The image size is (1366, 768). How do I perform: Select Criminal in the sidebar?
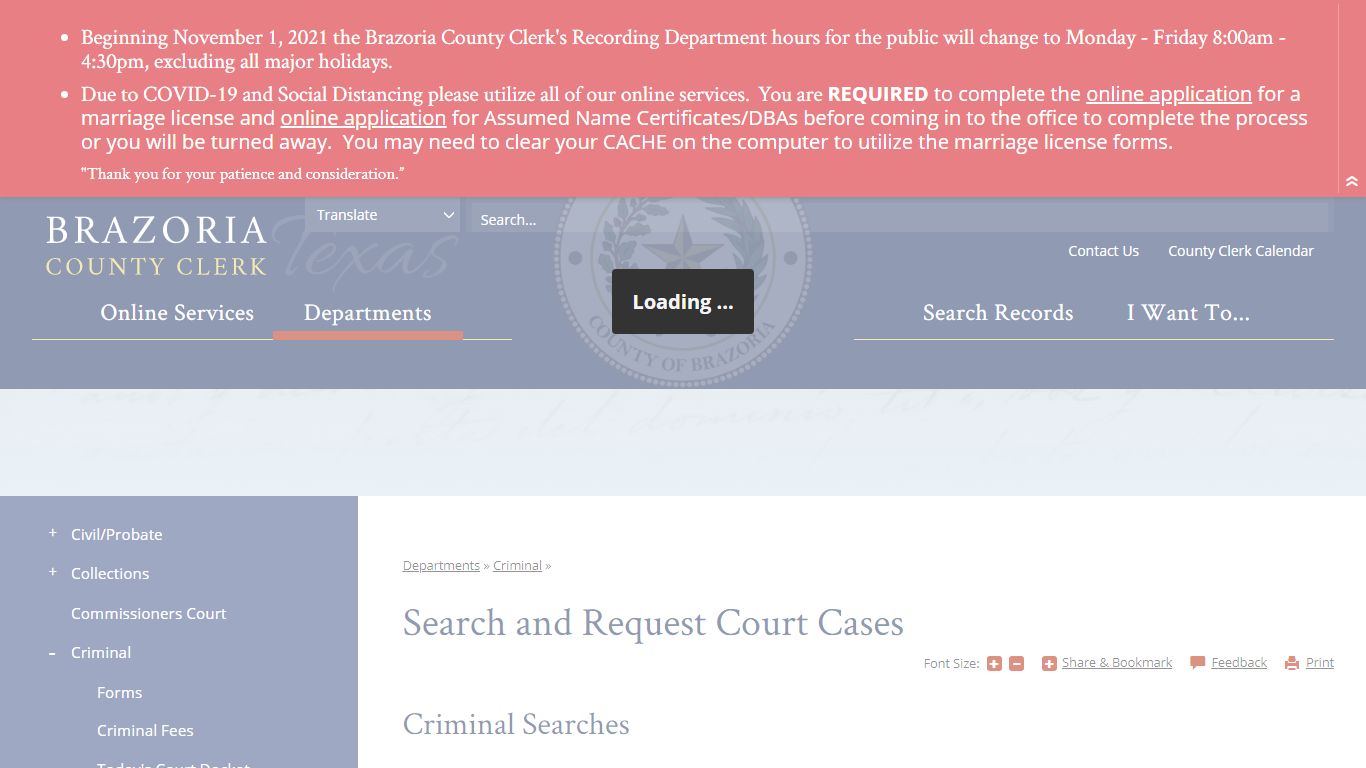pyautogui.click(x=101, y=652)
